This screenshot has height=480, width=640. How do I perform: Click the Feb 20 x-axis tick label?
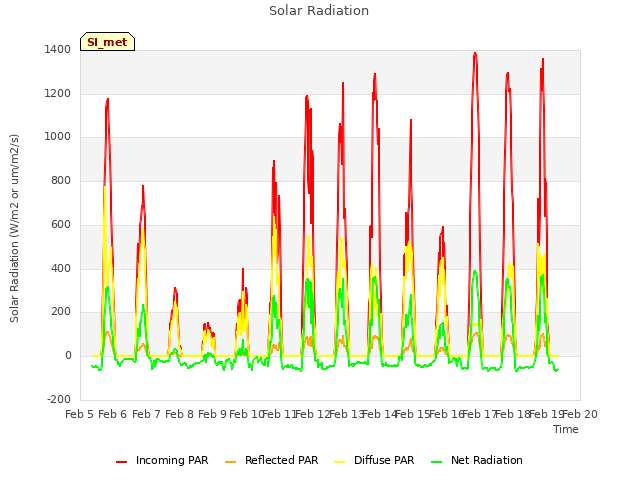580,414
